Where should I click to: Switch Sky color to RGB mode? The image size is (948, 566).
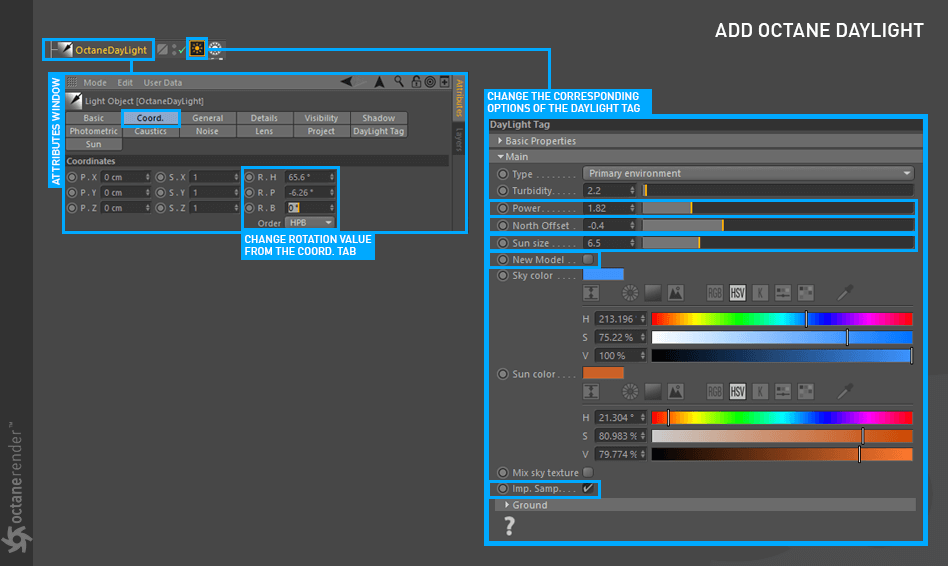click(715, 293)
